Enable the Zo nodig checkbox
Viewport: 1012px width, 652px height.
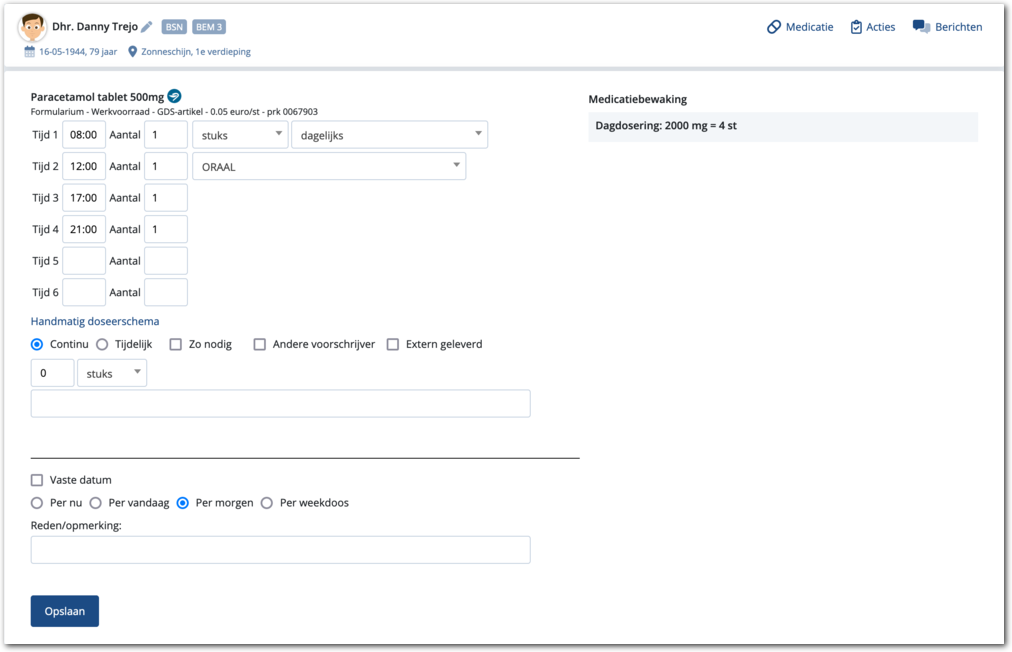(x=176, y=344)
